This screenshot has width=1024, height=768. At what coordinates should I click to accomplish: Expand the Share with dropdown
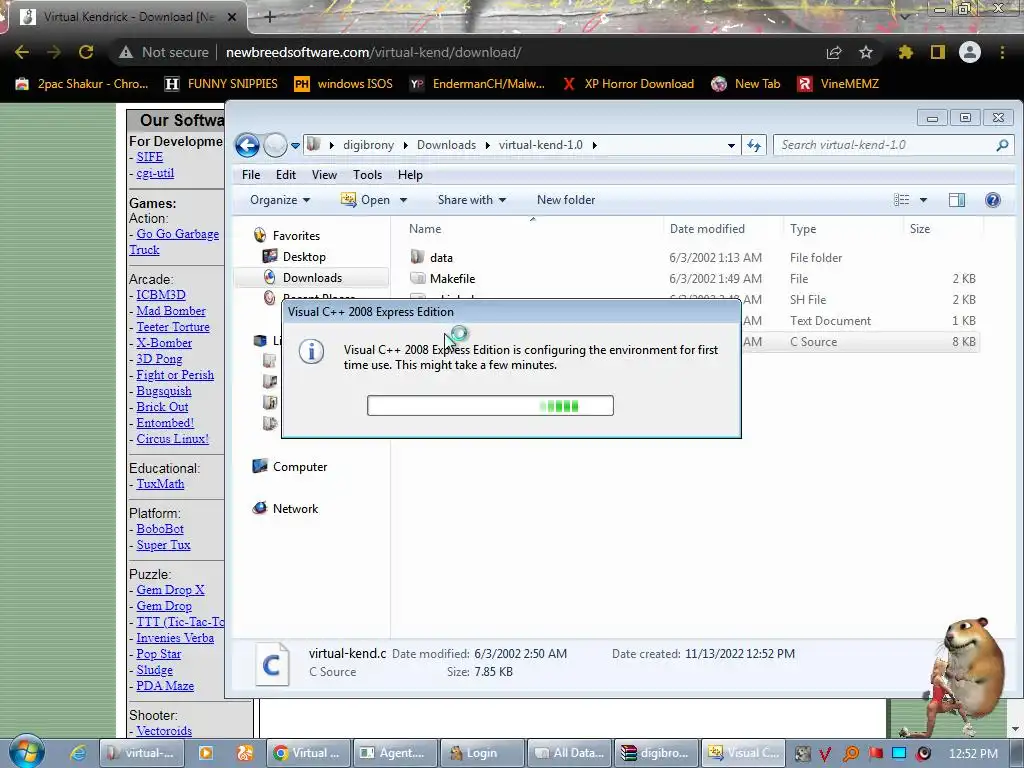pyautogui.click(x=472, y=200)
